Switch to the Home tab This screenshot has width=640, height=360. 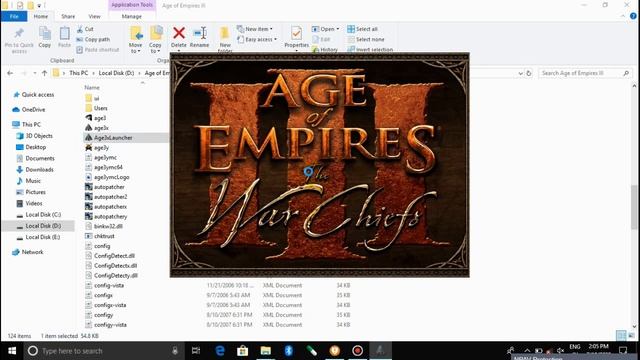[x=40, y=16]
